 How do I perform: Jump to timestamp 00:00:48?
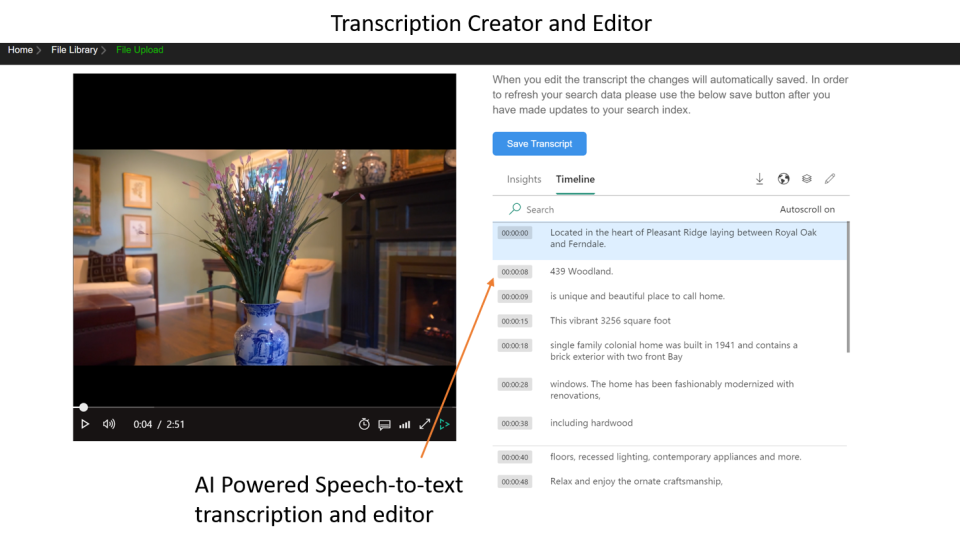pyautogui.click(x=514, y=482)
